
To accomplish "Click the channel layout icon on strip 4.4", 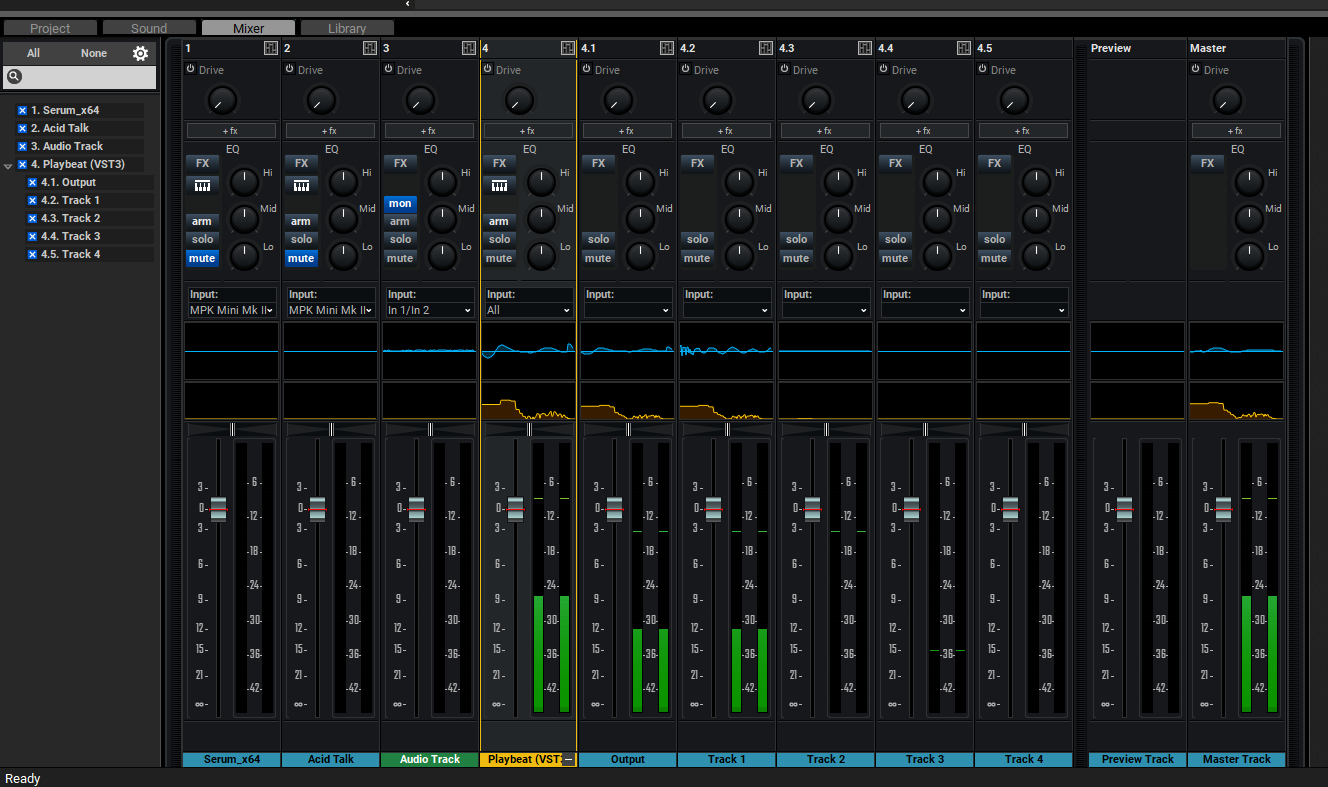I will (964, 48).
